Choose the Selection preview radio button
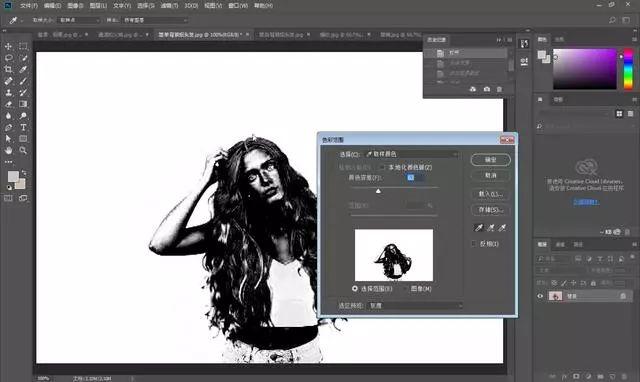640x382 pixels. (355, 289)
